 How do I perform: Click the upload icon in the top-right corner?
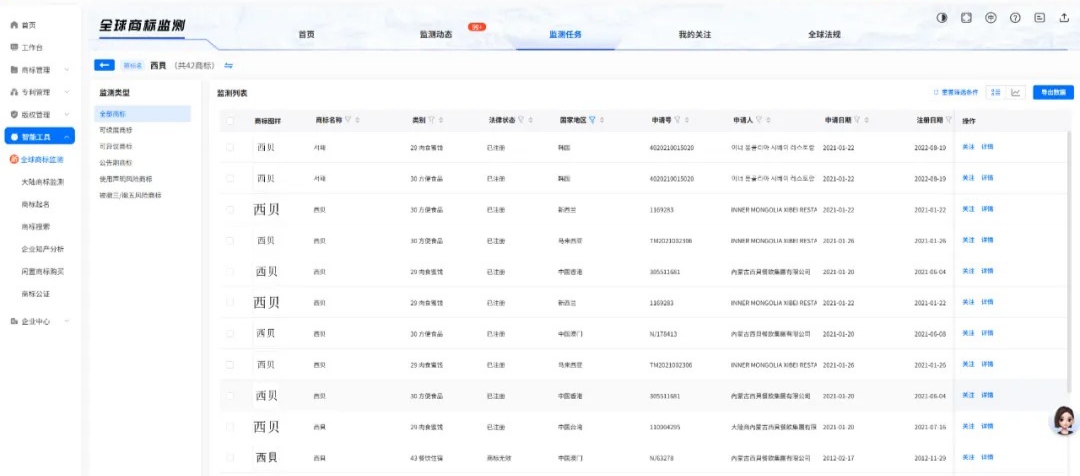coord(1064,18)
